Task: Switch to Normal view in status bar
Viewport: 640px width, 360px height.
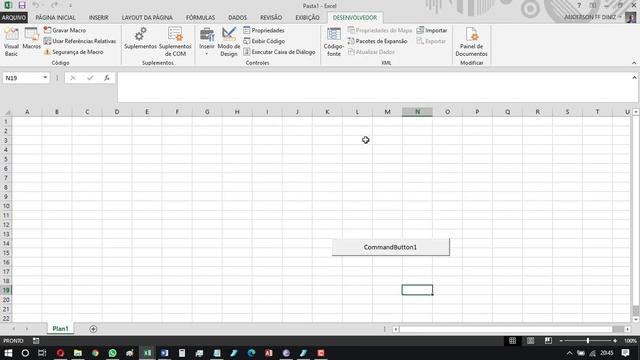Action: click(512, 340)
